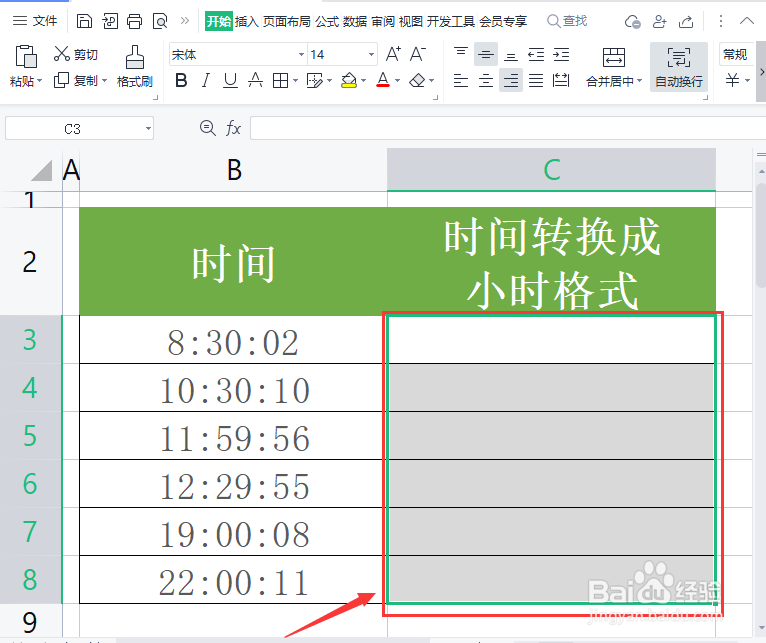Click cloud sync status icon
Image resolution: width=766 pixels, height=643 pixels.
633,21
